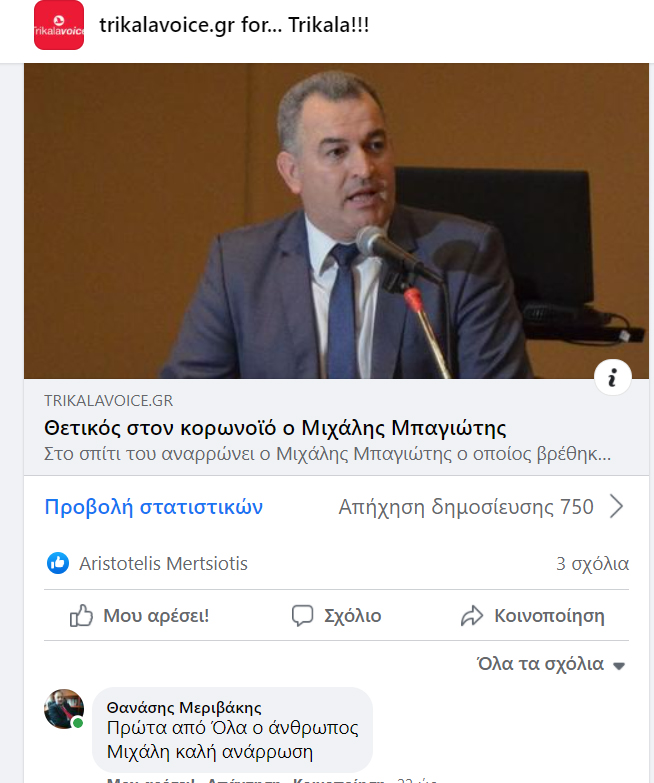The height and width of the screenshot is (783, 654).
Task: Open the Όλα τα σχόλια dropdown
Action: [x=551, y=664]
